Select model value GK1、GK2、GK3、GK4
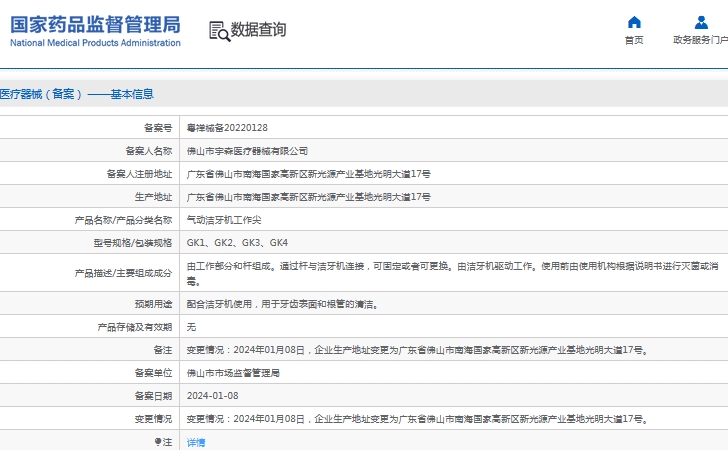 click(x=237, y=243)
